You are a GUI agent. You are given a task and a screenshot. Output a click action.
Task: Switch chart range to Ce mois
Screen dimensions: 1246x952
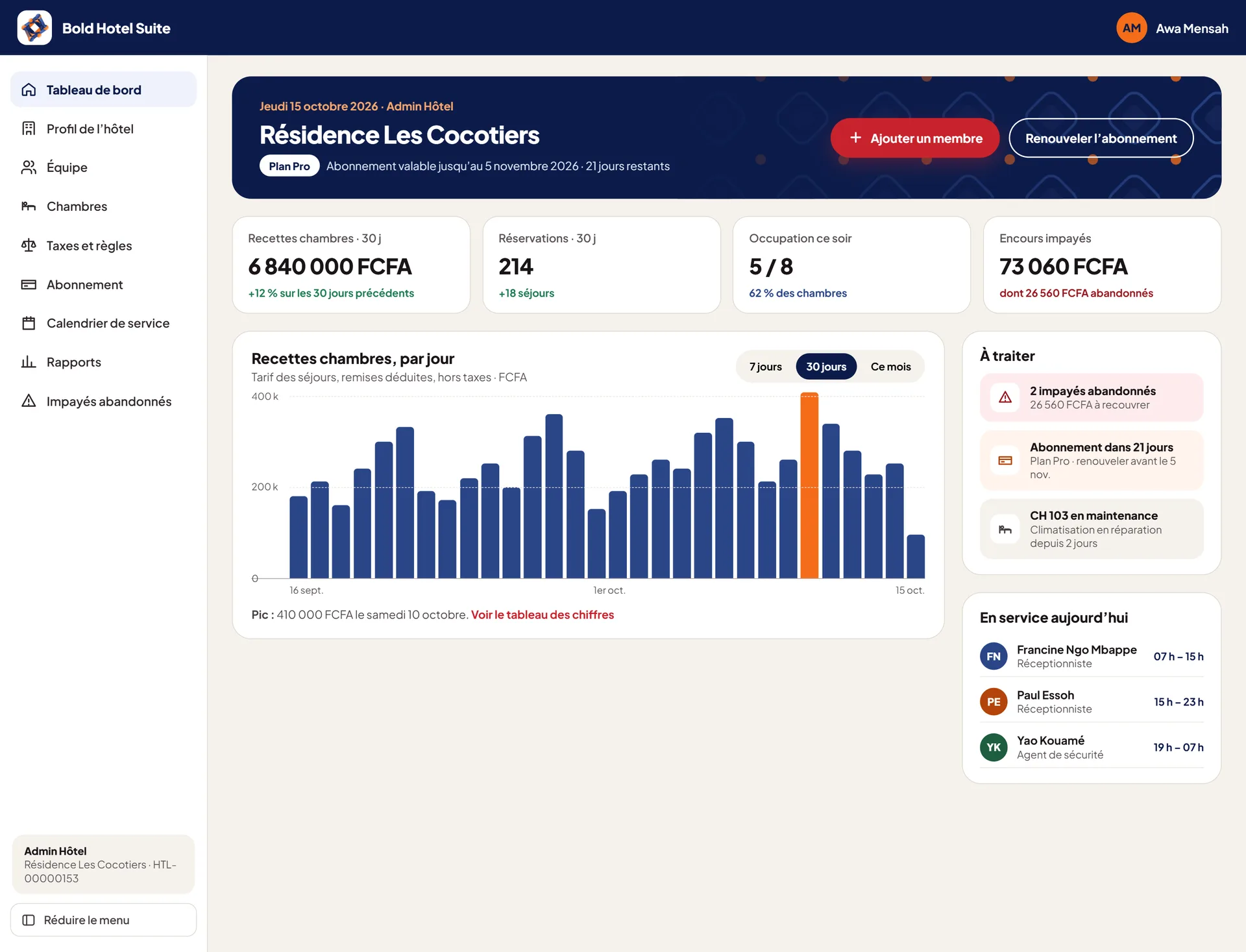click(890, 367)
